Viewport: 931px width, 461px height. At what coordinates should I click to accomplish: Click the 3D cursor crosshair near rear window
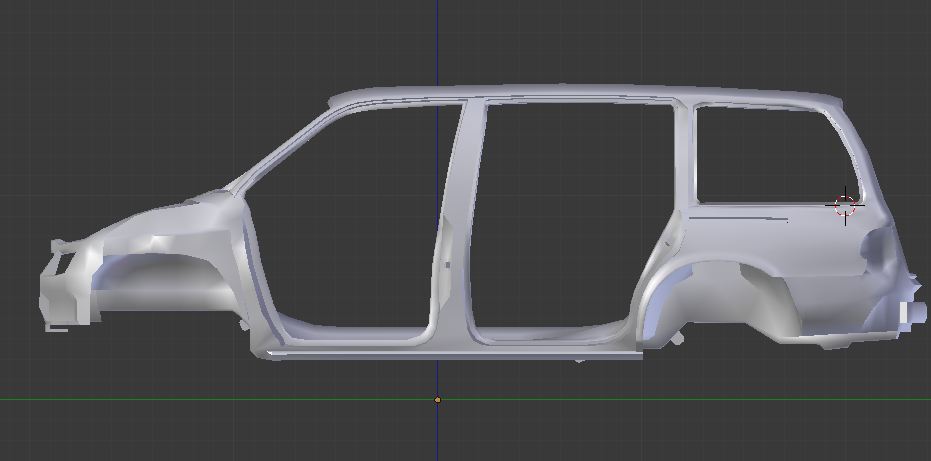[x=845, y=206]
